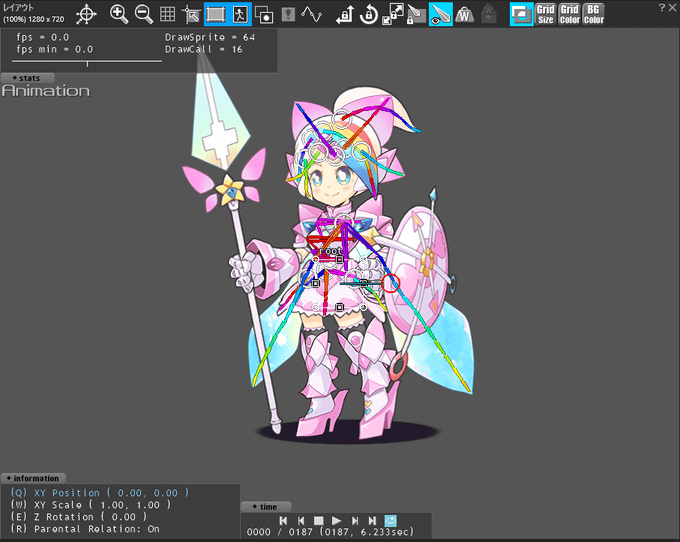Toggle loop playback button
The height and width of the screenshot is (542, 680).
click(x=391, y=520)
